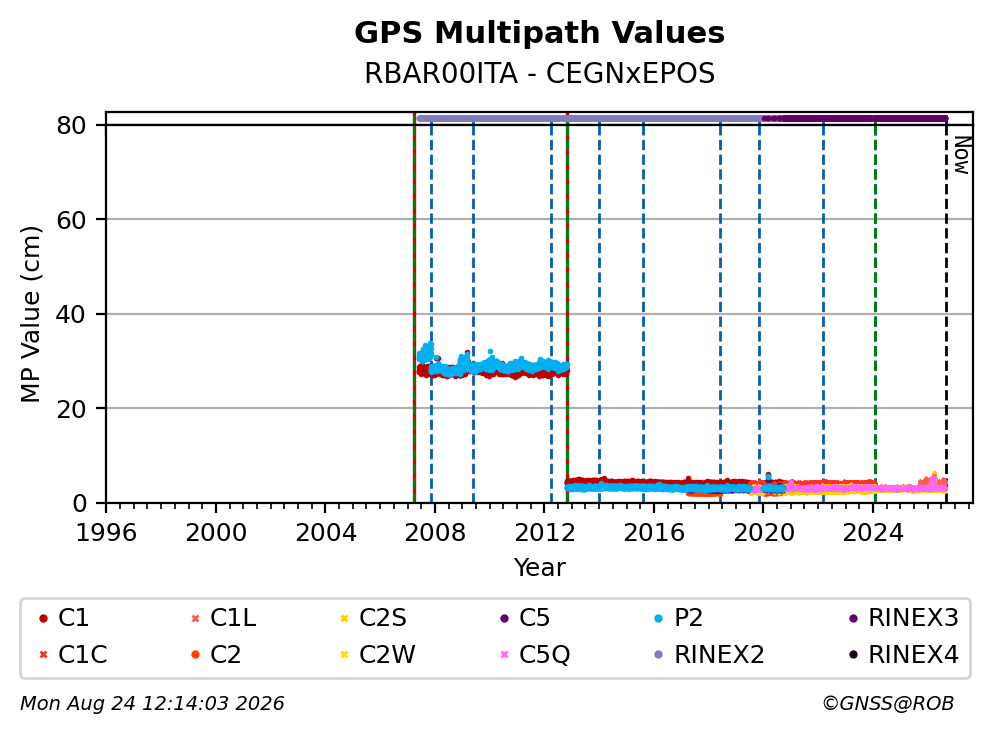Click the P2 blue legend dot
992x734 pixels.
[x=659, y=618]
